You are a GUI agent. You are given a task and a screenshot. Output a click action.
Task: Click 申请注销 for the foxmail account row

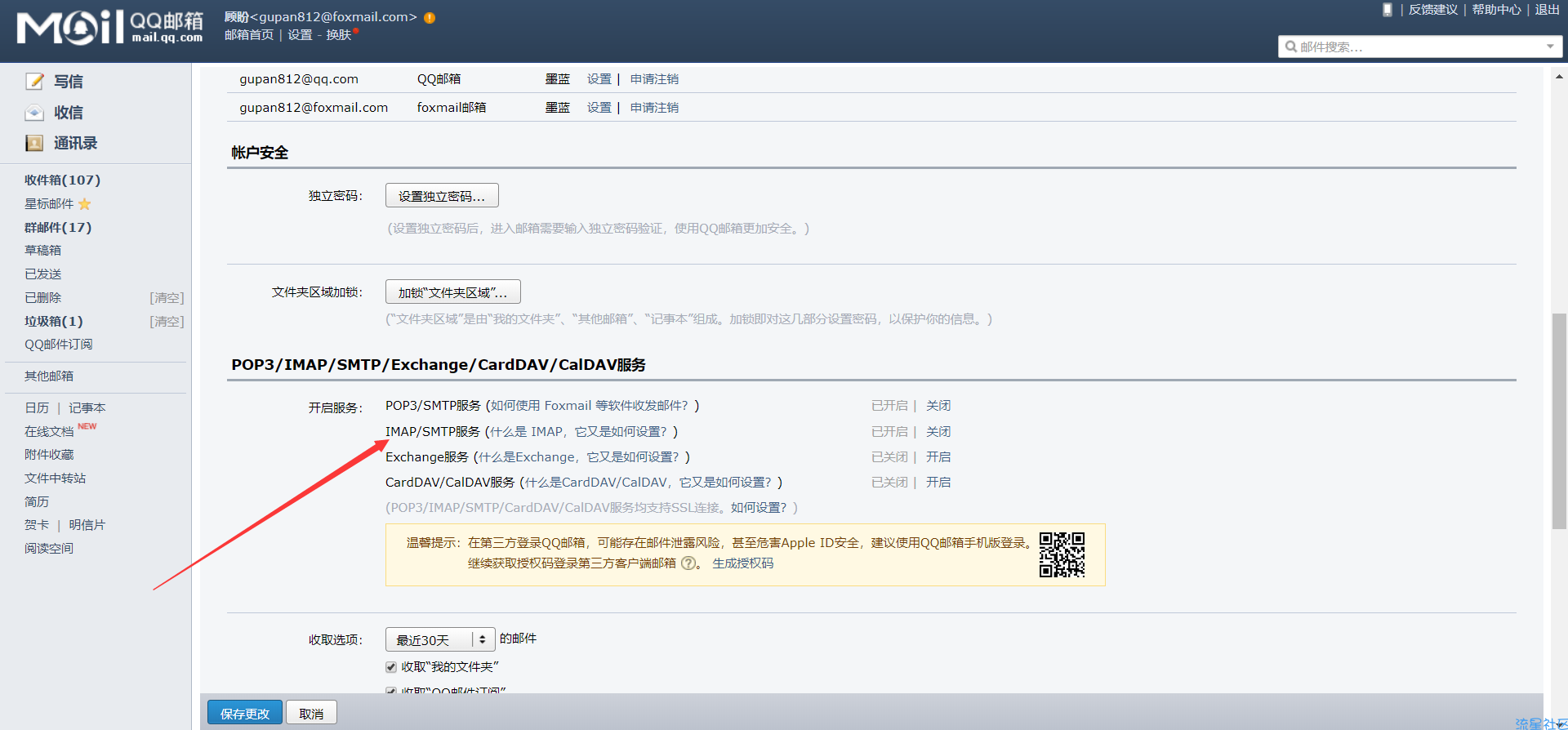click(654, 108)
